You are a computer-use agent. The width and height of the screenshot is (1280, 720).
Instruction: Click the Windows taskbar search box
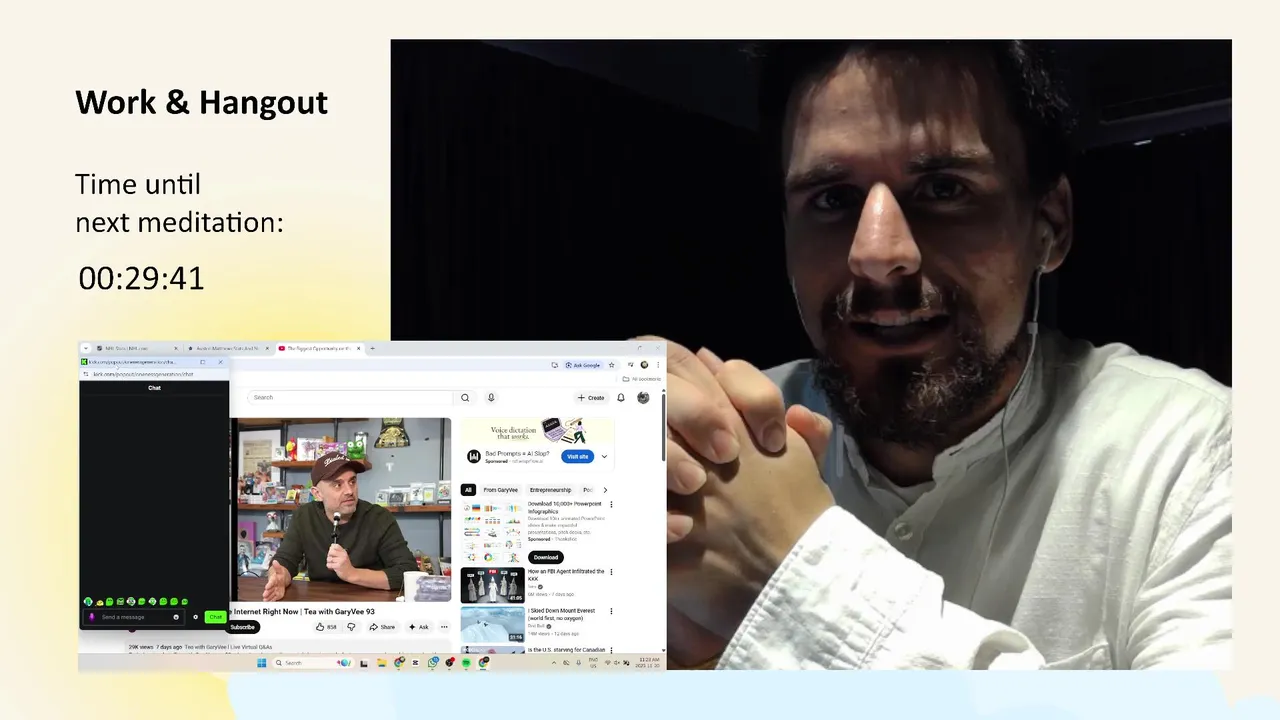tap(314, 663)
